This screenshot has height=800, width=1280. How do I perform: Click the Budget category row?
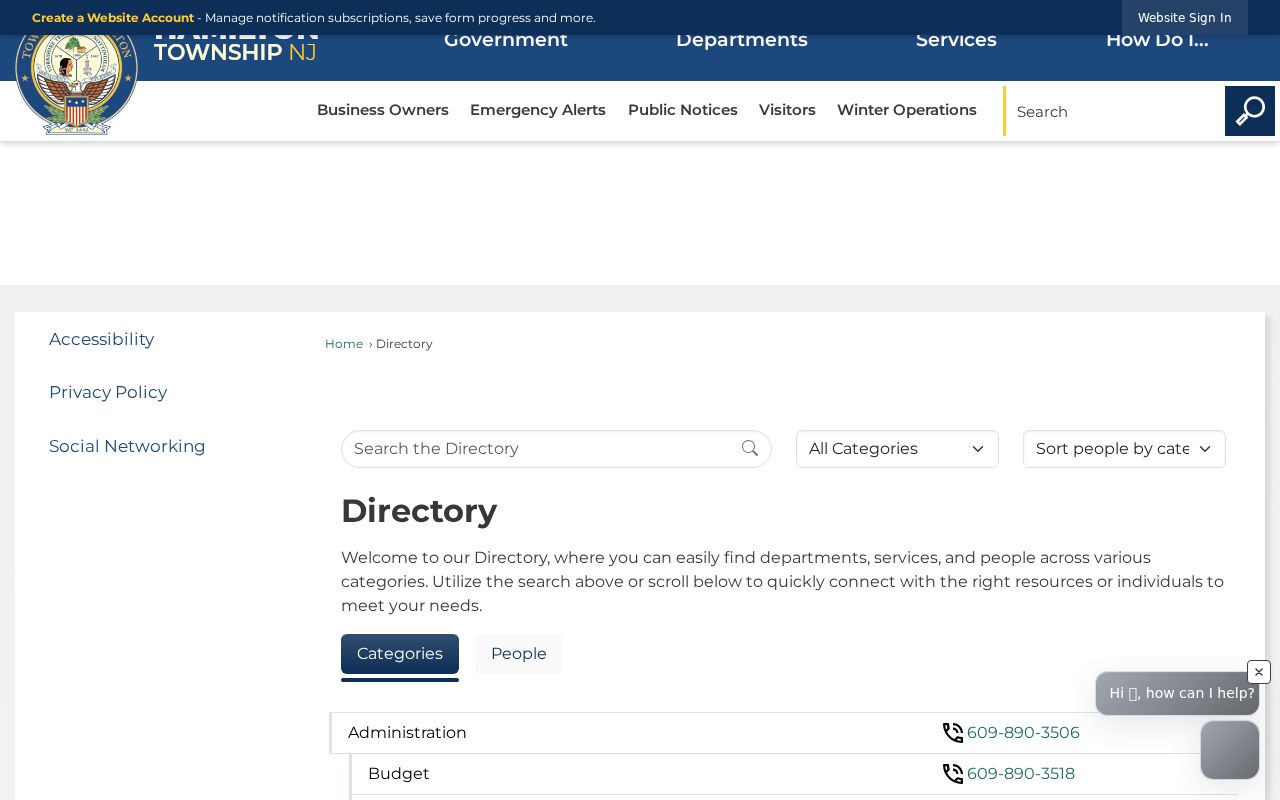(794, 774)
